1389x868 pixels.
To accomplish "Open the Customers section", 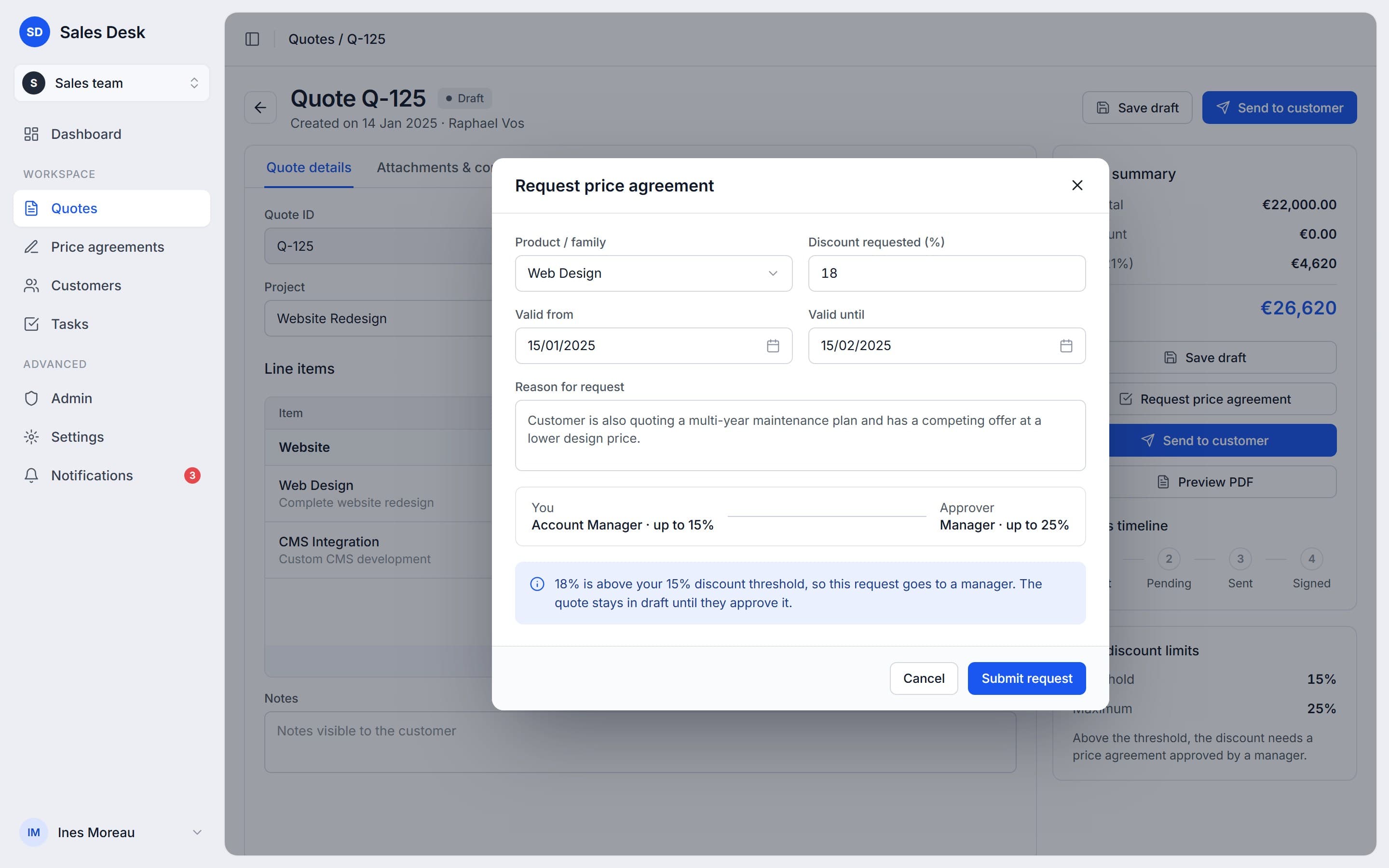I will point(112,285).
